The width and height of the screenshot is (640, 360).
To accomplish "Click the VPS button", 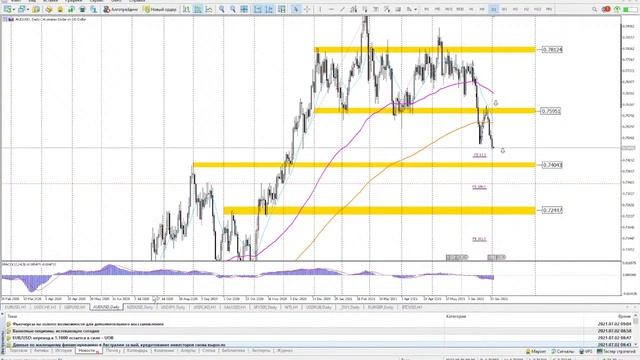I will (586, 351).
